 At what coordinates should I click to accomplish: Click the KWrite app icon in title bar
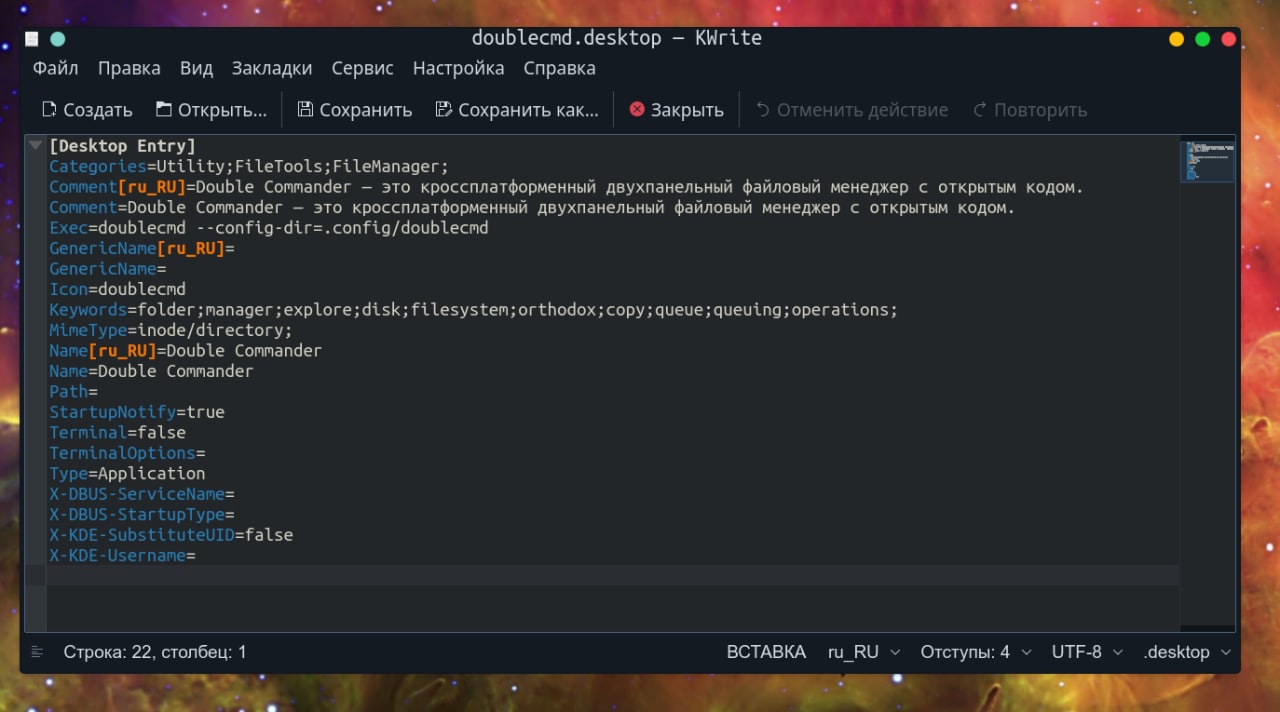(32, 39)
